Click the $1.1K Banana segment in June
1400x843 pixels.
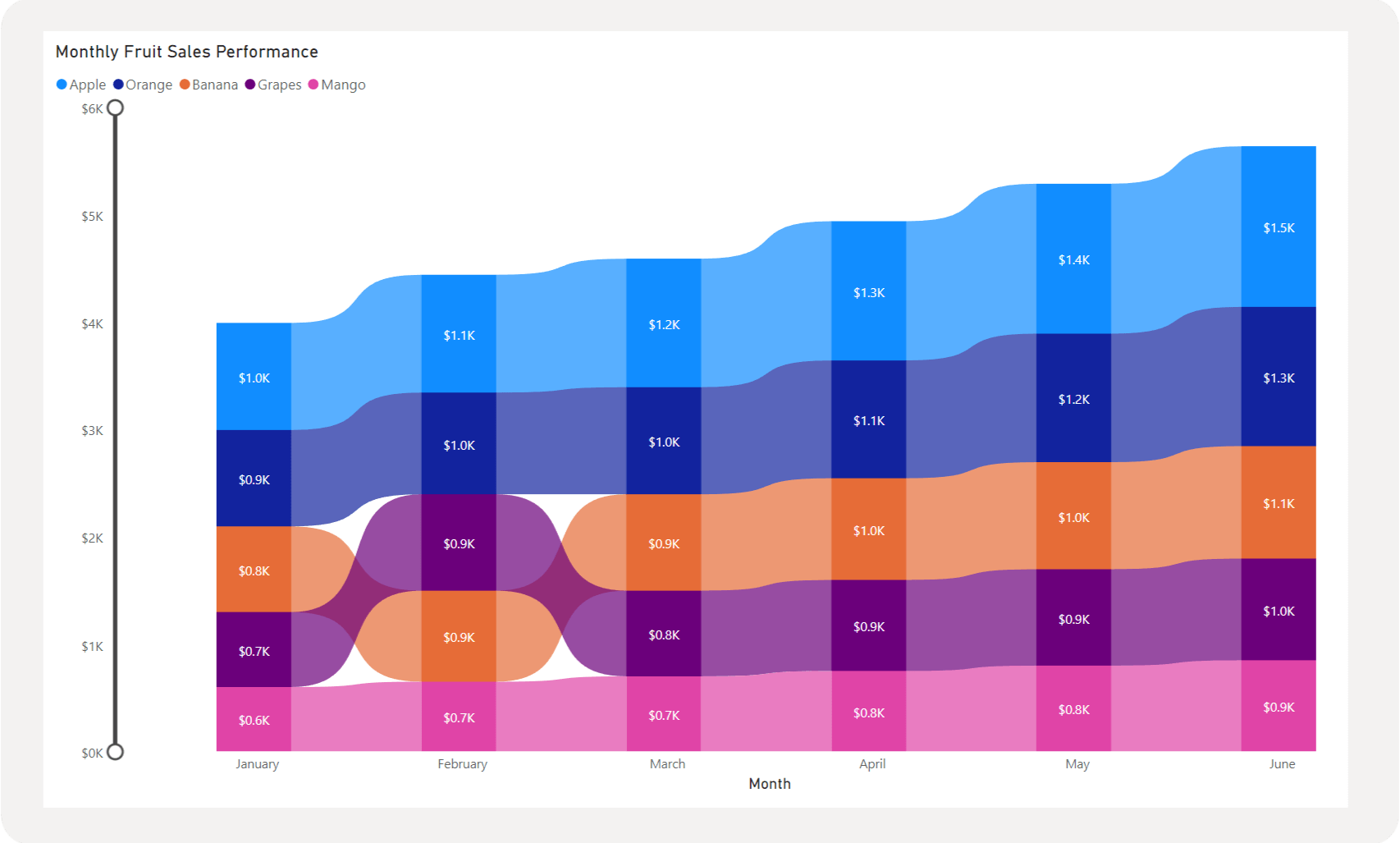coord(1278,503)
